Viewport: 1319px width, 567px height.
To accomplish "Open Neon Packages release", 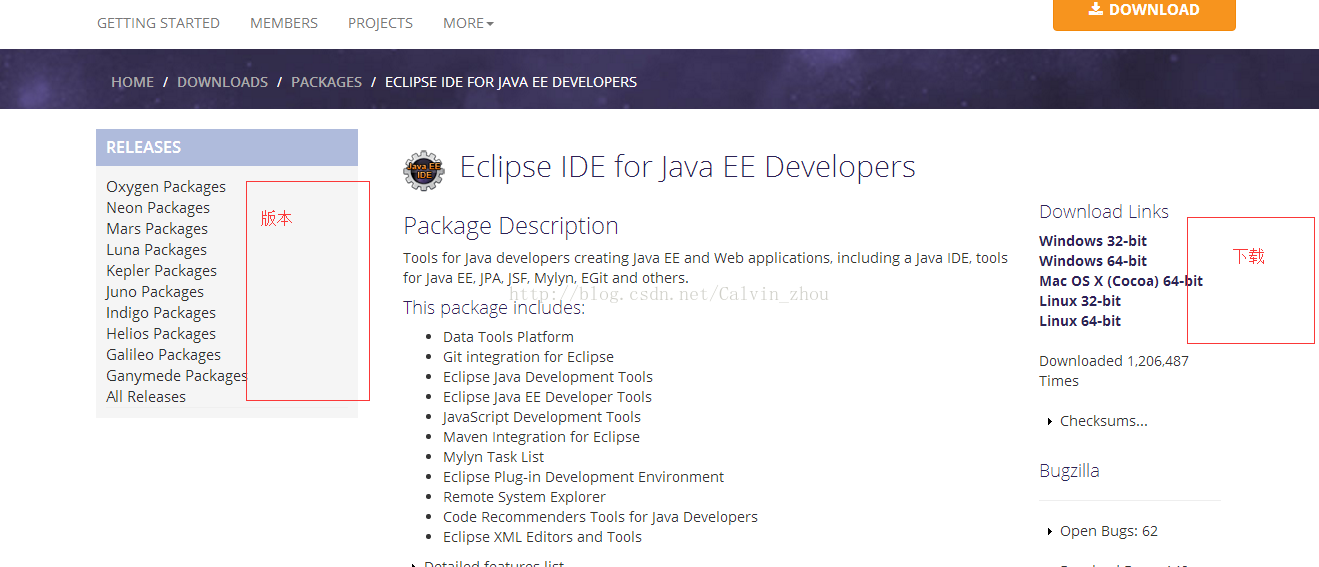I will click(158, 208).
